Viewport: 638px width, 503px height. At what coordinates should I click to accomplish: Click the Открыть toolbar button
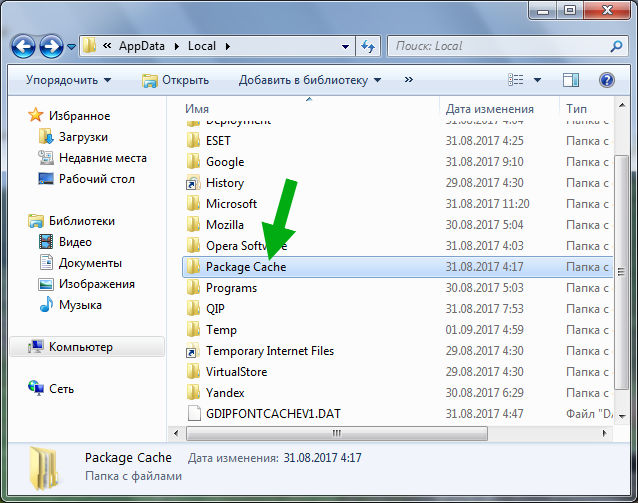[x=176, y=80]
